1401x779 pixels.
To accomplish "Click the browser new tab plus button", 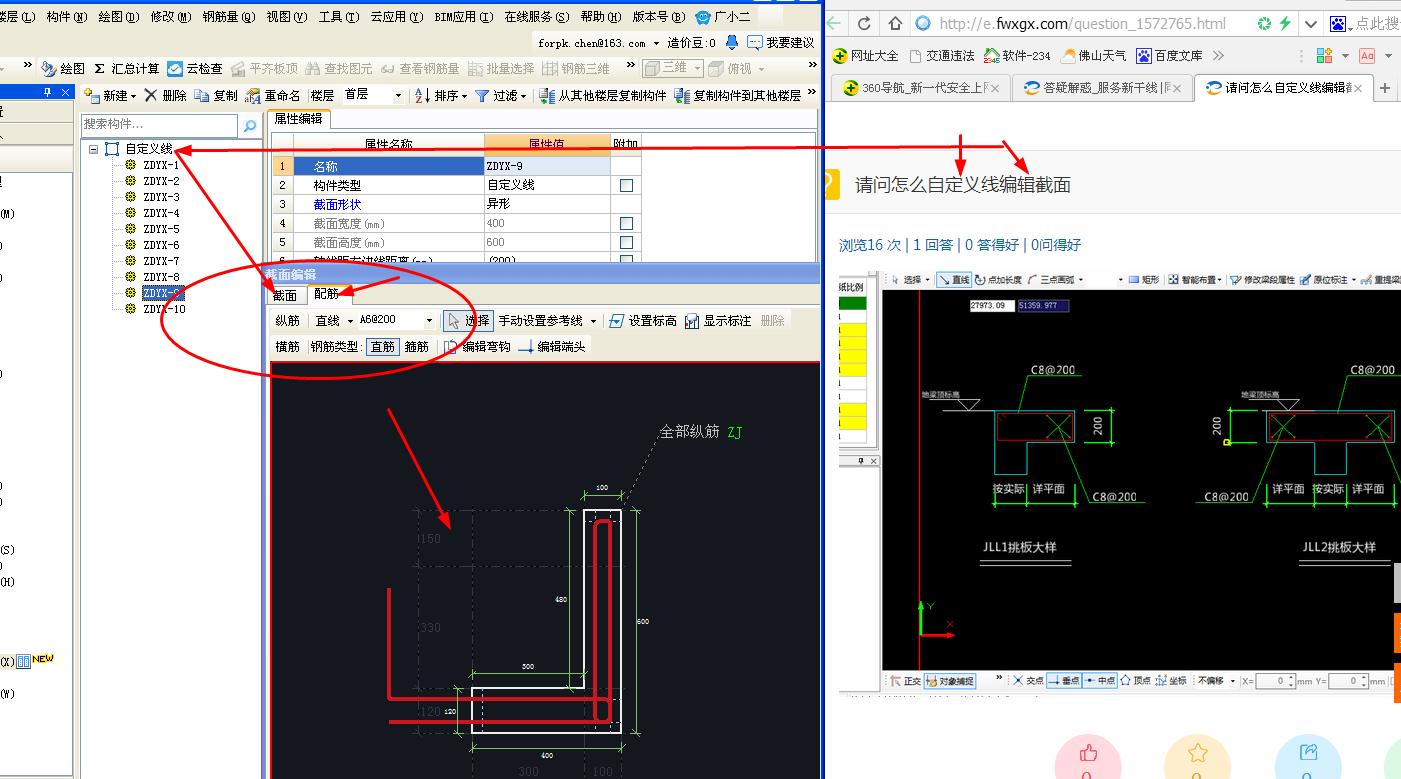I will click(x=1385, y=88).
